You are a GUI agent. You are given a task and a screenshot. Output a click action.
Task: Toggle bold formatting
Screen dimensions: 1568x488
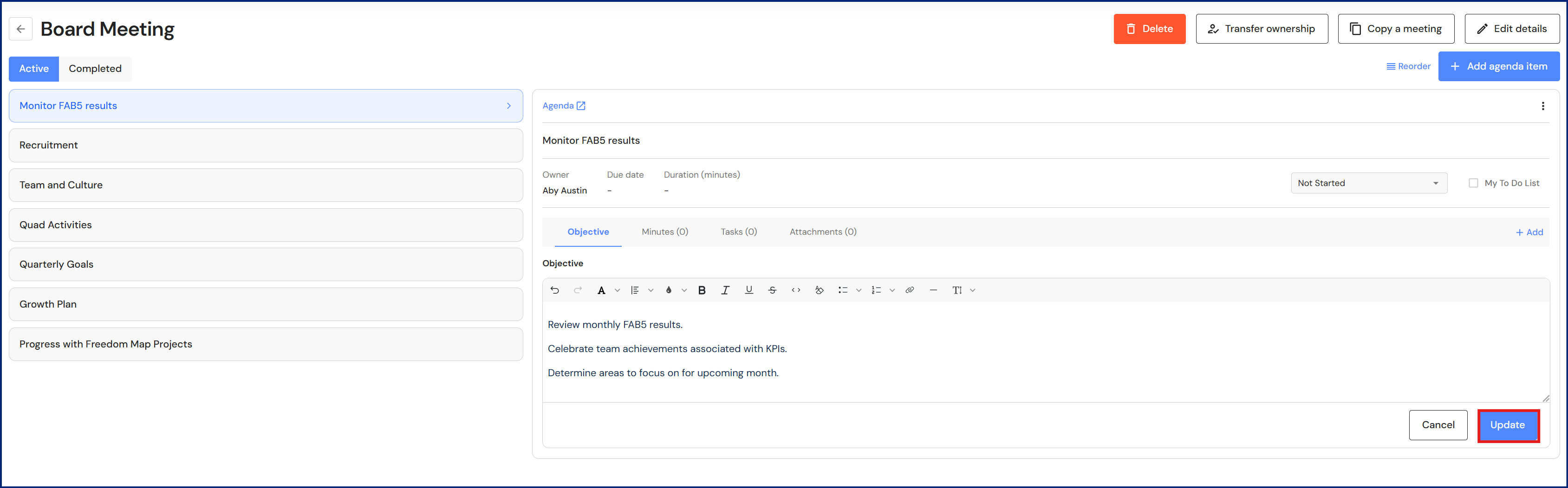click(702, 290)
